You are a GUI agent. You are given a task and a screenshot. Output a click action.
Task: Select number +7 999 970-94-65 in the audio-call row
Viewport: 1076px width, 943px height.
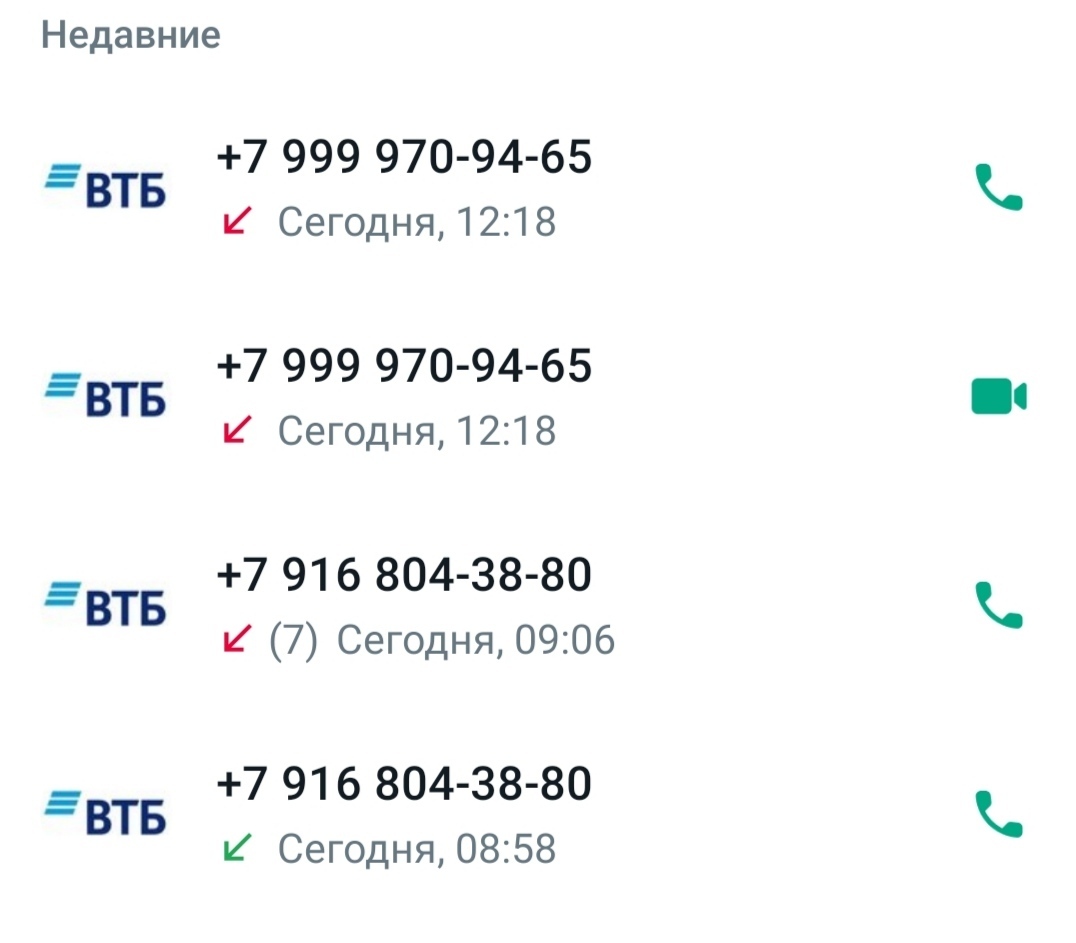click(404, 157)
